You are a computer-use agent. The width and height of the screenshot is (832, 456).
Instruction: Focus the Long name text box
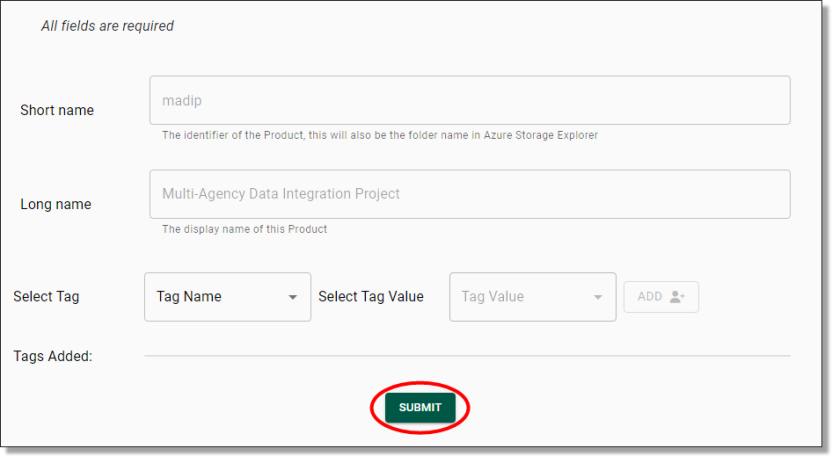(x=470, y=194)
